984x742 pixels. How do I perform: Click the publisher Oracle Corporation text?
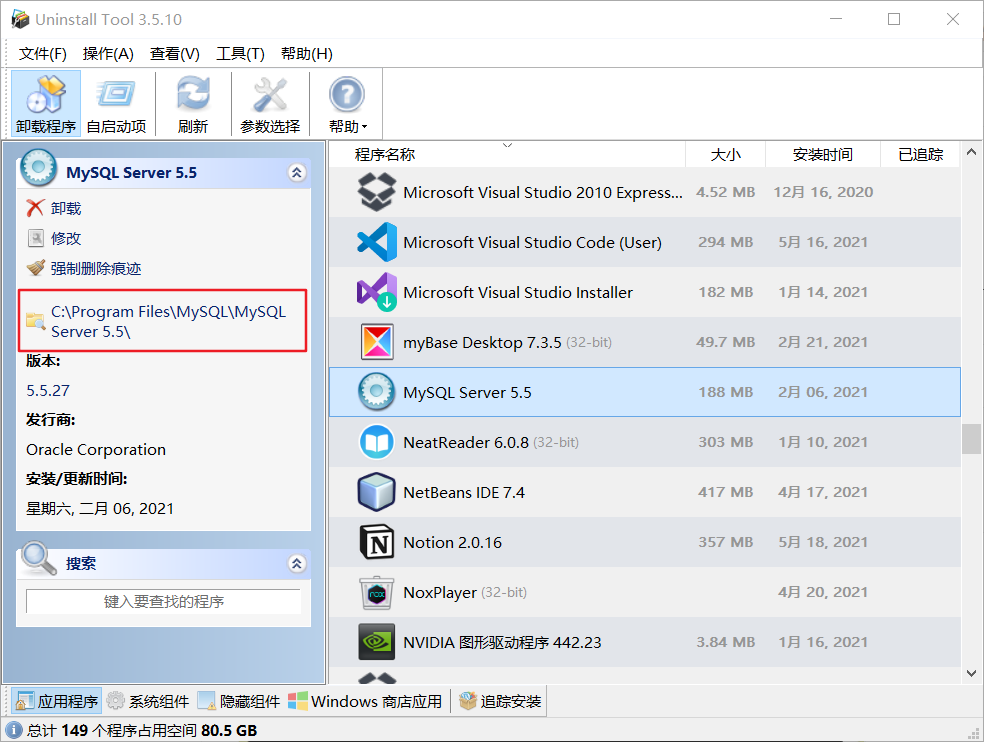click(96, 449)
